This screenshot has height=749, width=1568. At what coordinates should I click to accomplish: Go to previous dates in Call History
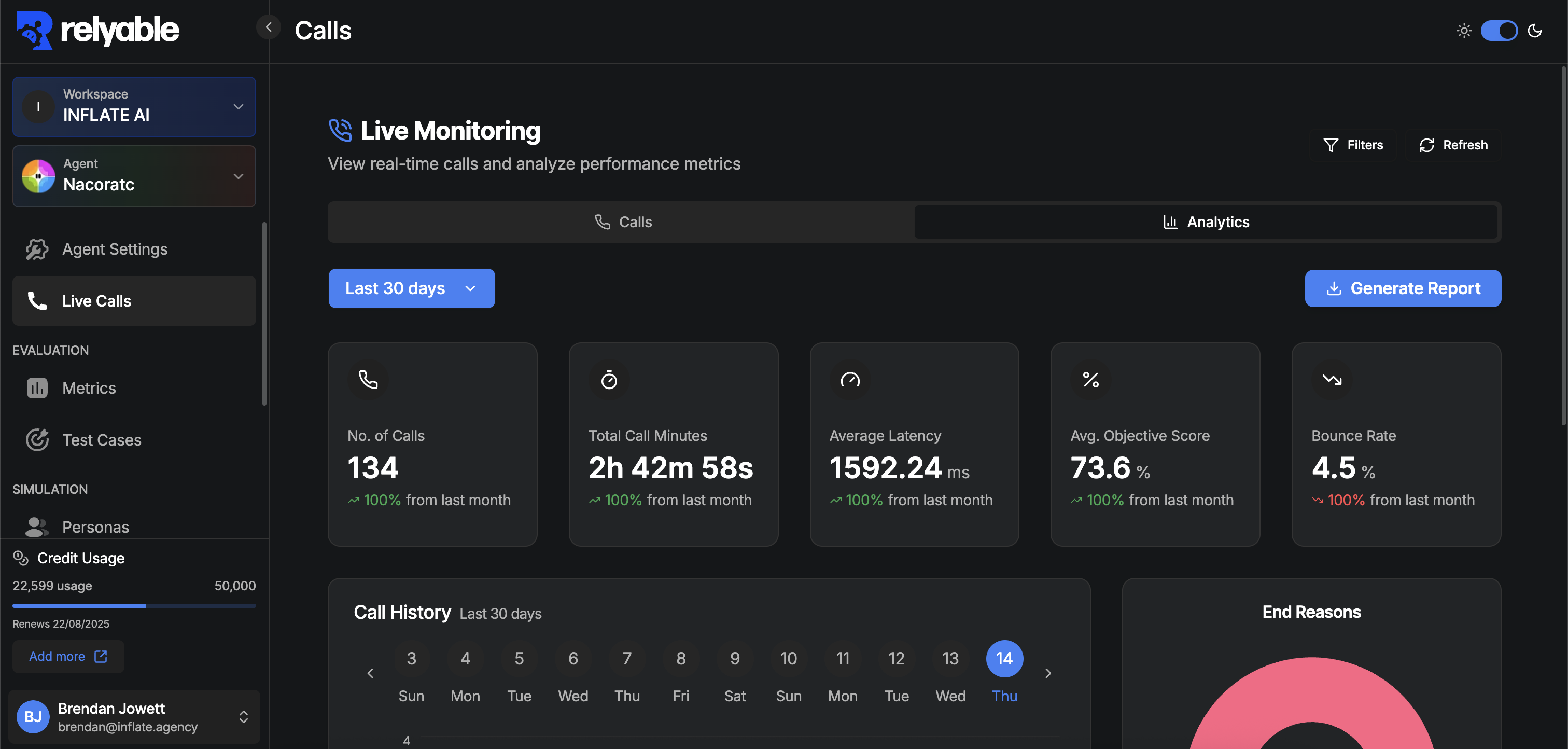pyautogui.click(x=370, y=673)
